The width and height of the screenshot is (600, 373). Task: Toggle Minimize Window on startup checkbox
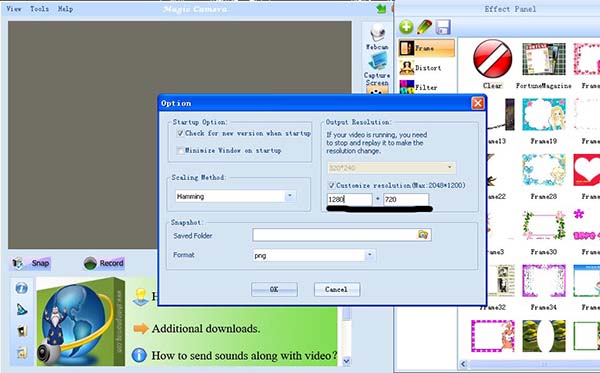[180, 150]
